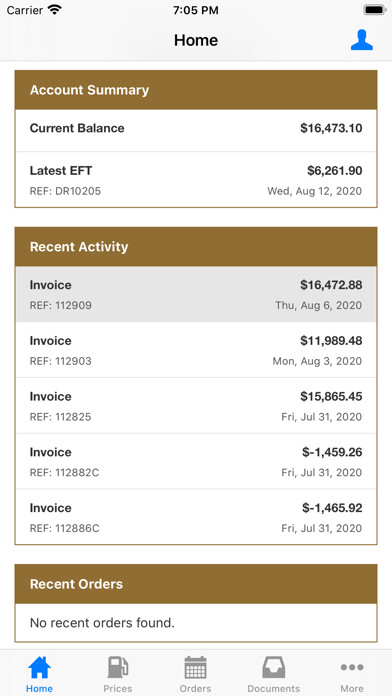
Task: Open the Documents inbox tray icon
Action: click(273, 667)
